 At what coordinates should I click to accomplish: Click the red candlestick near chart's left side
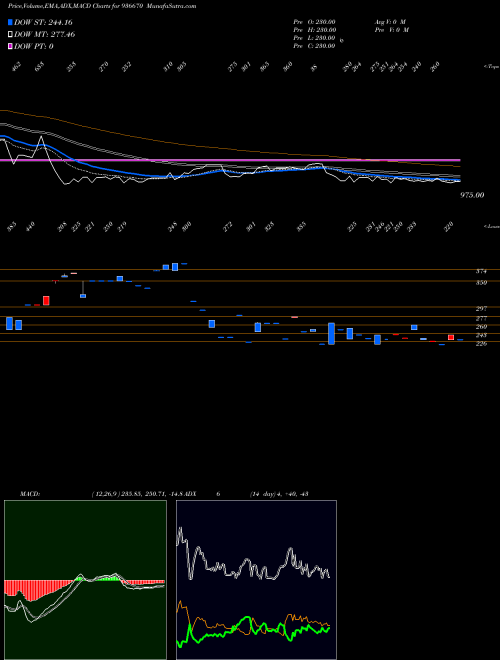[46, 301]
